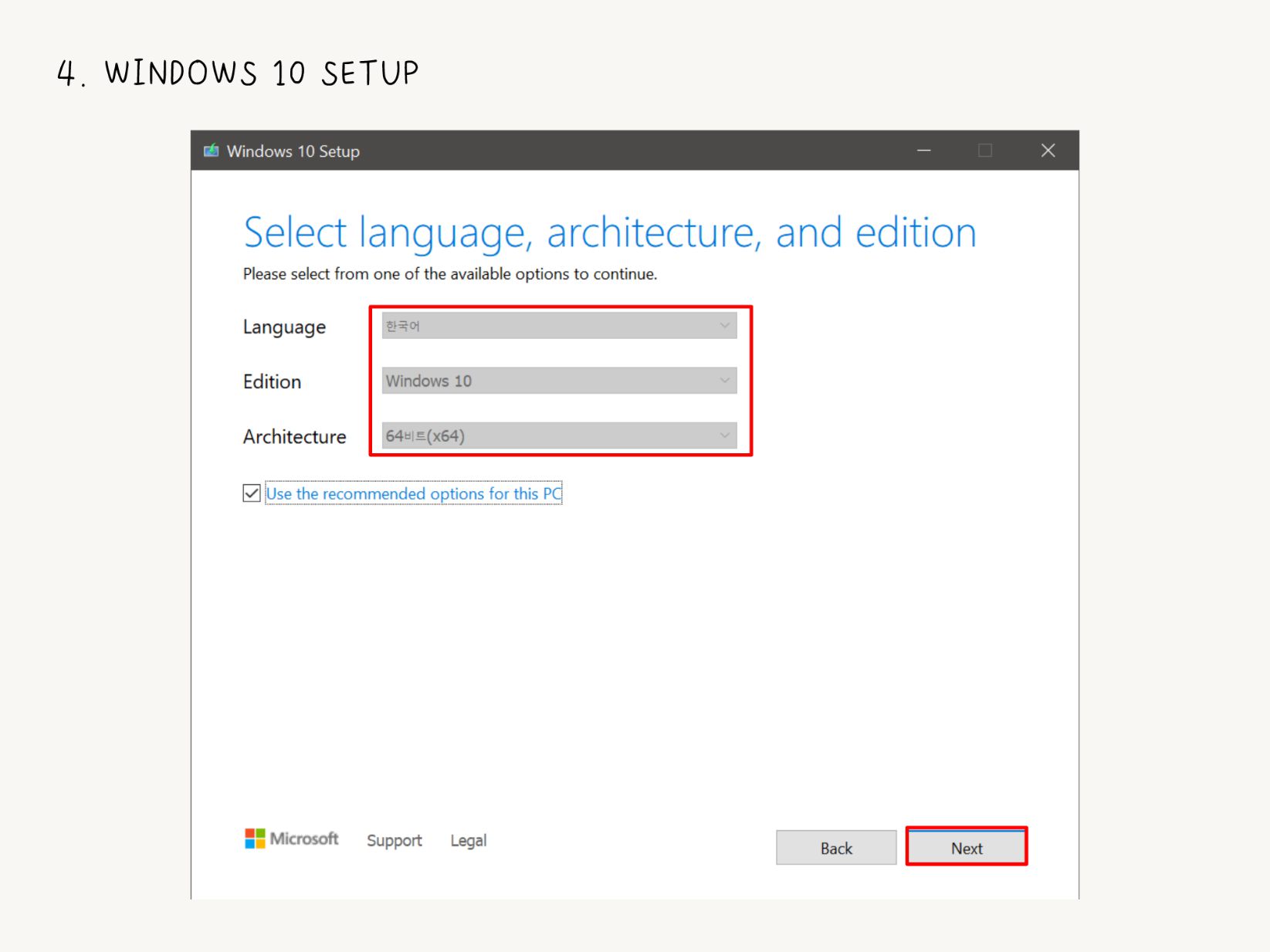Screen dimensions: 1270x952
Task: Open the Architecture dropdown showing x64
Action: tap(559, 435)
